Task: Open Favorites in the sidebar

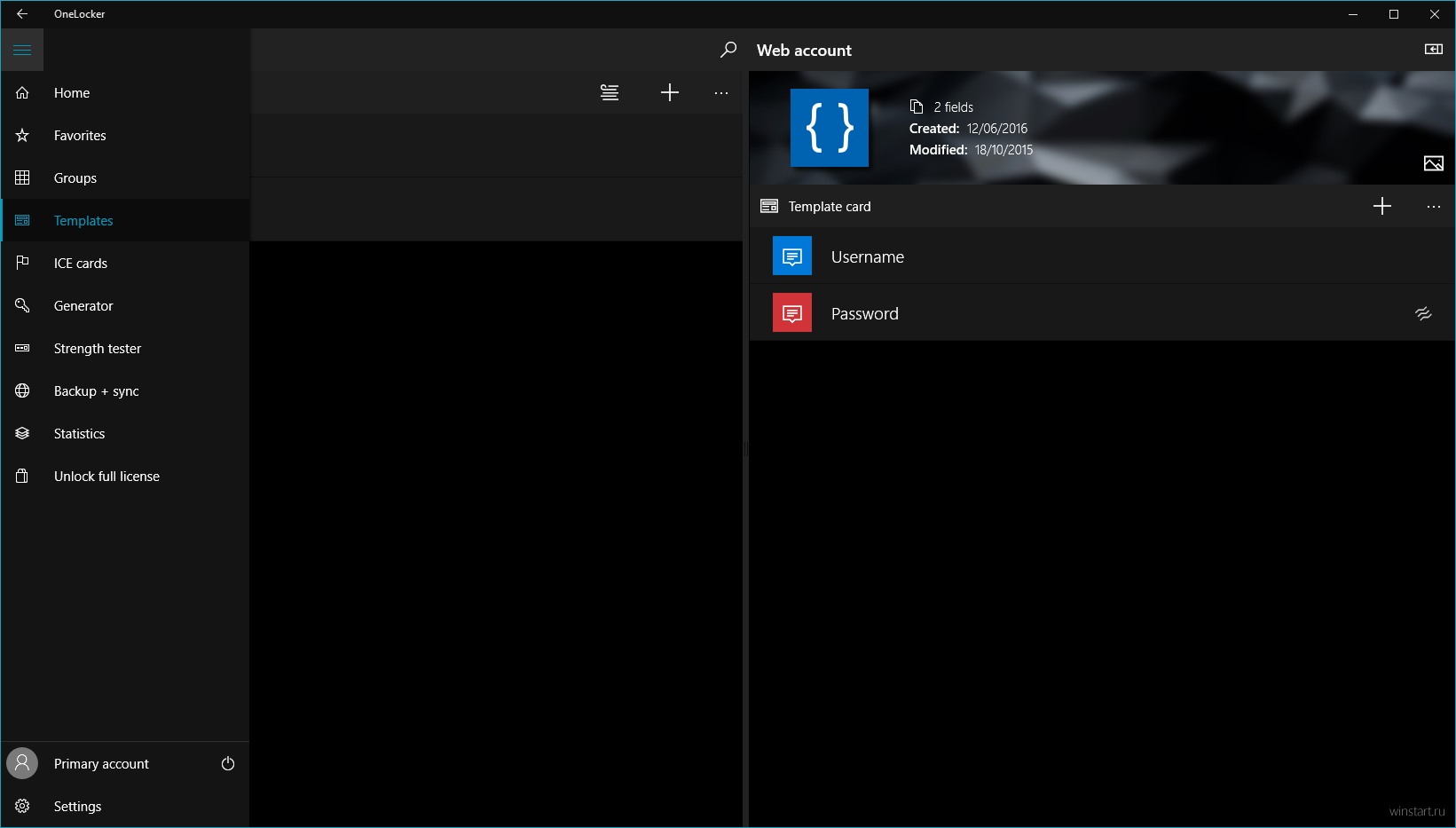Action: (125, 135)
